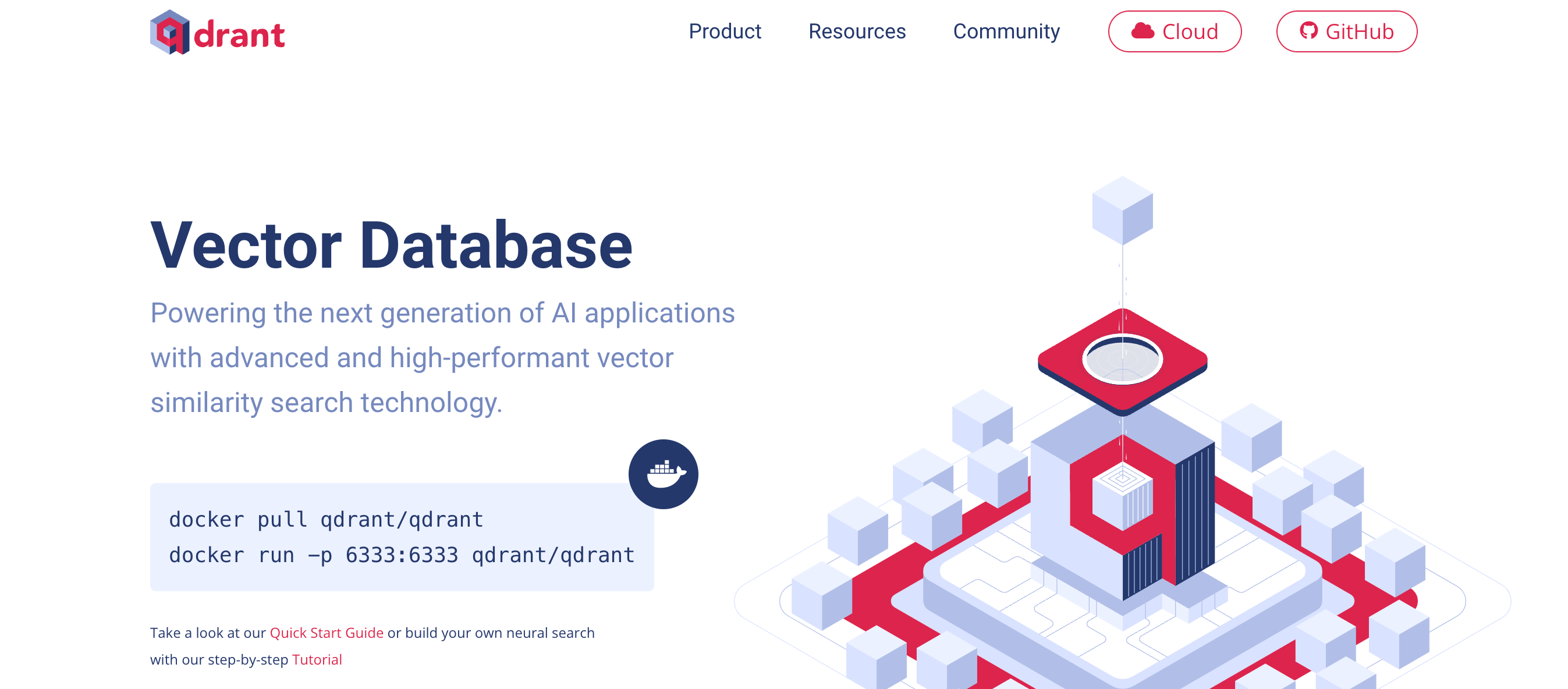The width and height of the screenshot is (1568, 689).
Task: Click the round Docker whale icon
Action: (x=663, y=474)
